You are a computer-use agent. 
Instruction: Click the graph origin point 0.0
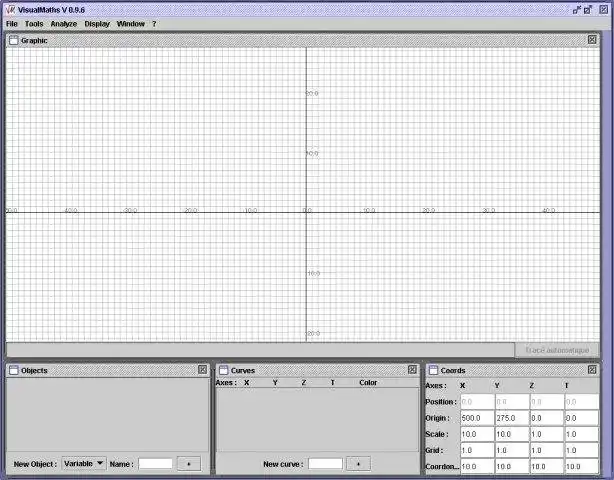pyautogui.click(x=307, y=212)
